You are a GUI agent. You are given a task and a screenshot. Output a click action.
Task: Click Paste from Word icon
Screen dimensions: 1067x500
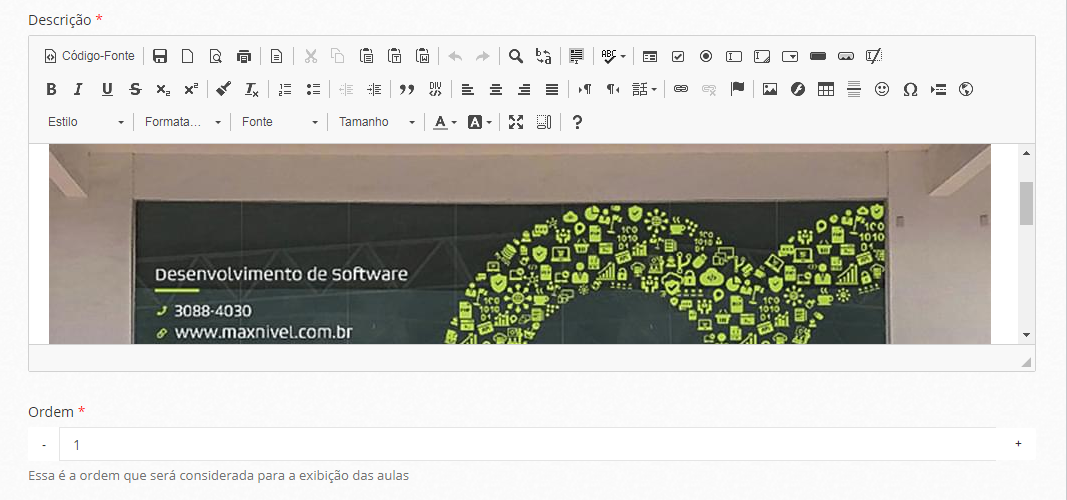pyautogui.click(x=423, y=56)
